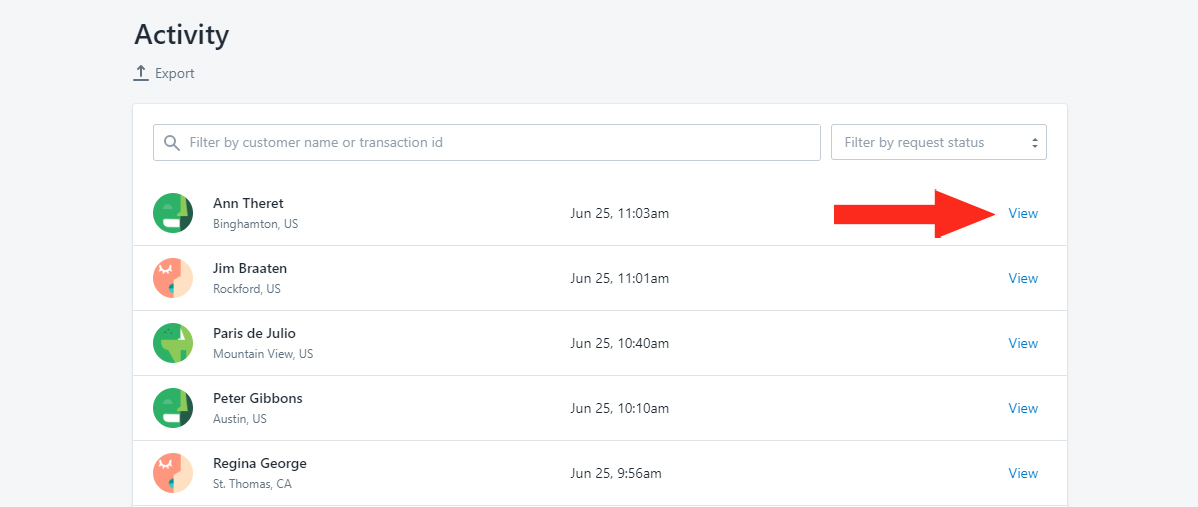1198x507 pixels.
Task: Select Ann Theret's green avatar
Action: coord(173,213)
